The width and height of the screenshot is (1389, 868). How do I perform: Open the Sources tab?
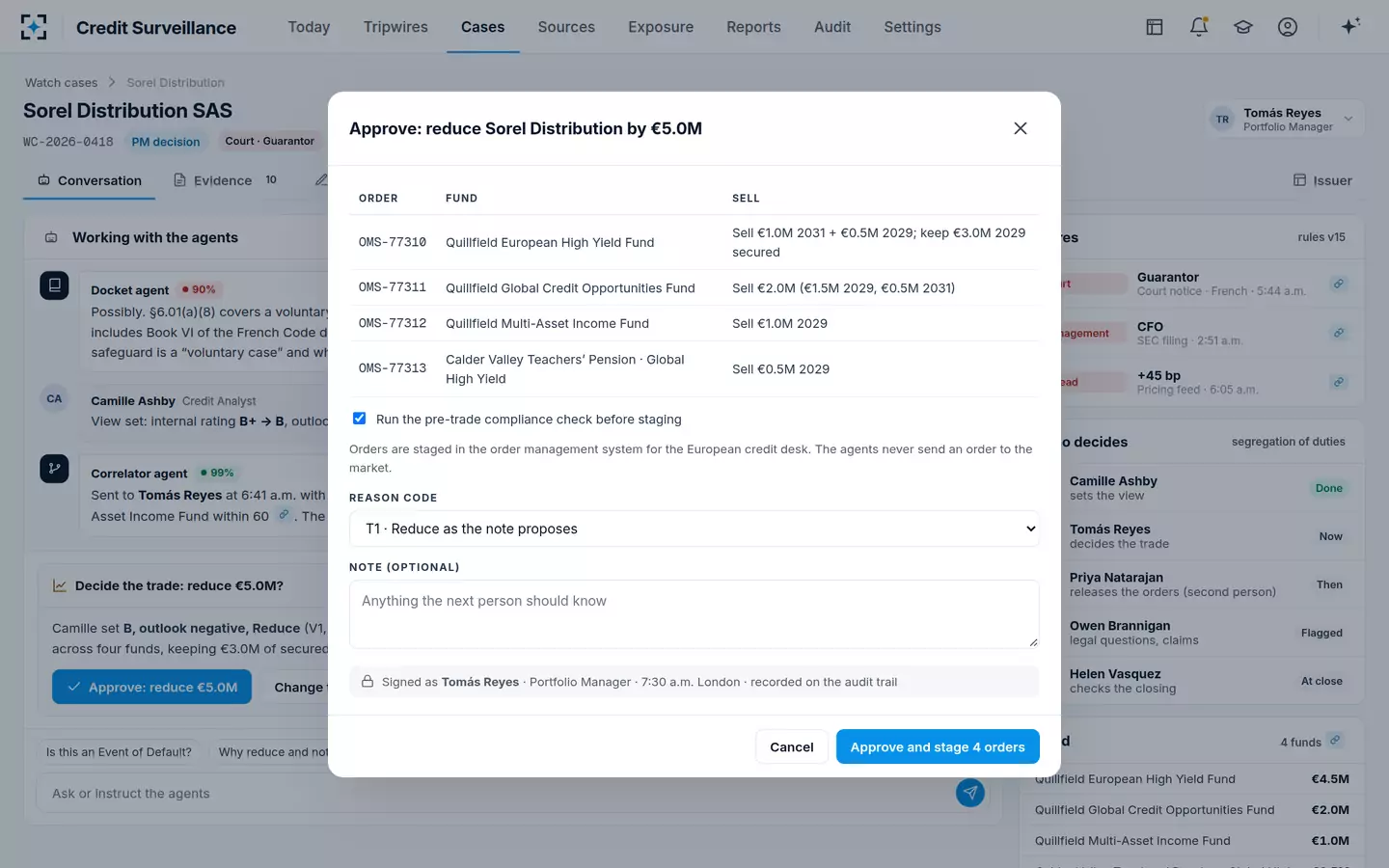coord(566,27)
